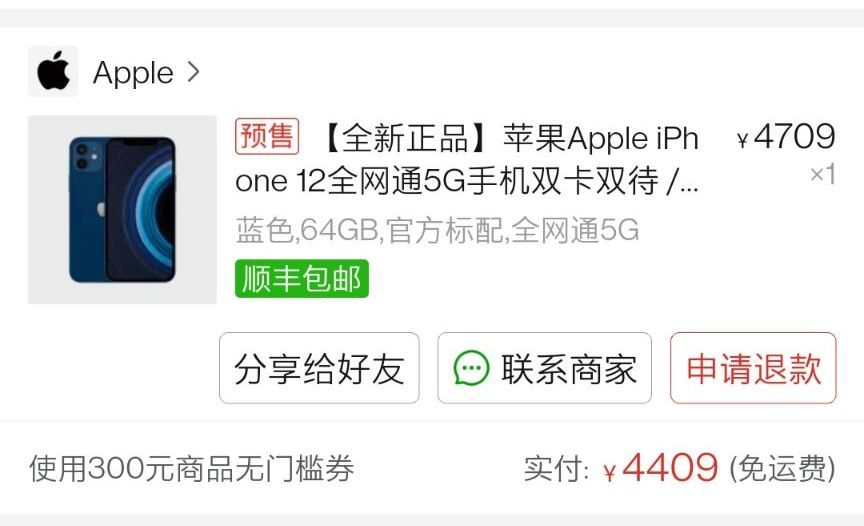Tap the 使用300元商品无门槛券 coupon note
Image resolution: width=864 pixels, height=526 pixels.
pos(192,469)
